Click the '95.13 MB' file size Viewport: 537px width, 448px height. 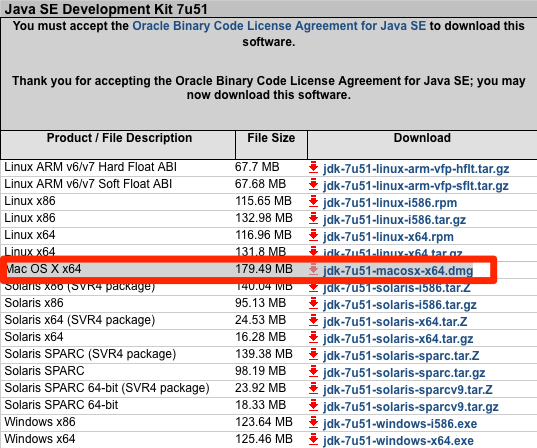260,303
